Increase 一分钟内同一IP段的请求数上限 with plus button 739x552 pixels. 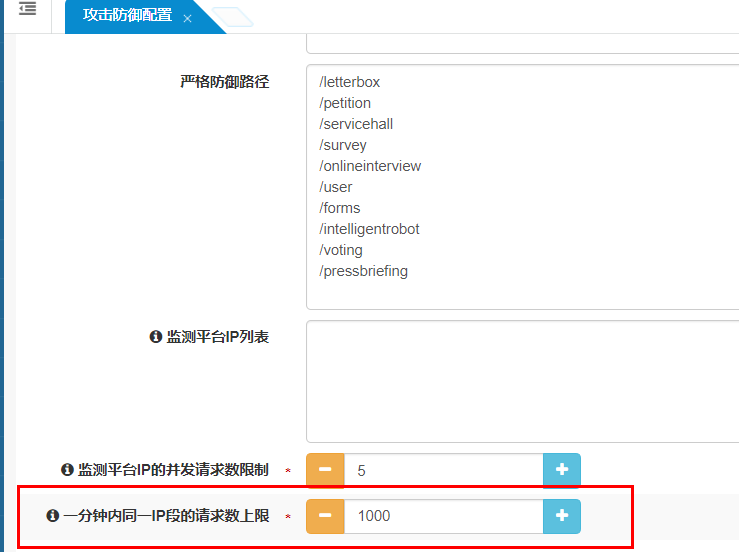[561, 516]
